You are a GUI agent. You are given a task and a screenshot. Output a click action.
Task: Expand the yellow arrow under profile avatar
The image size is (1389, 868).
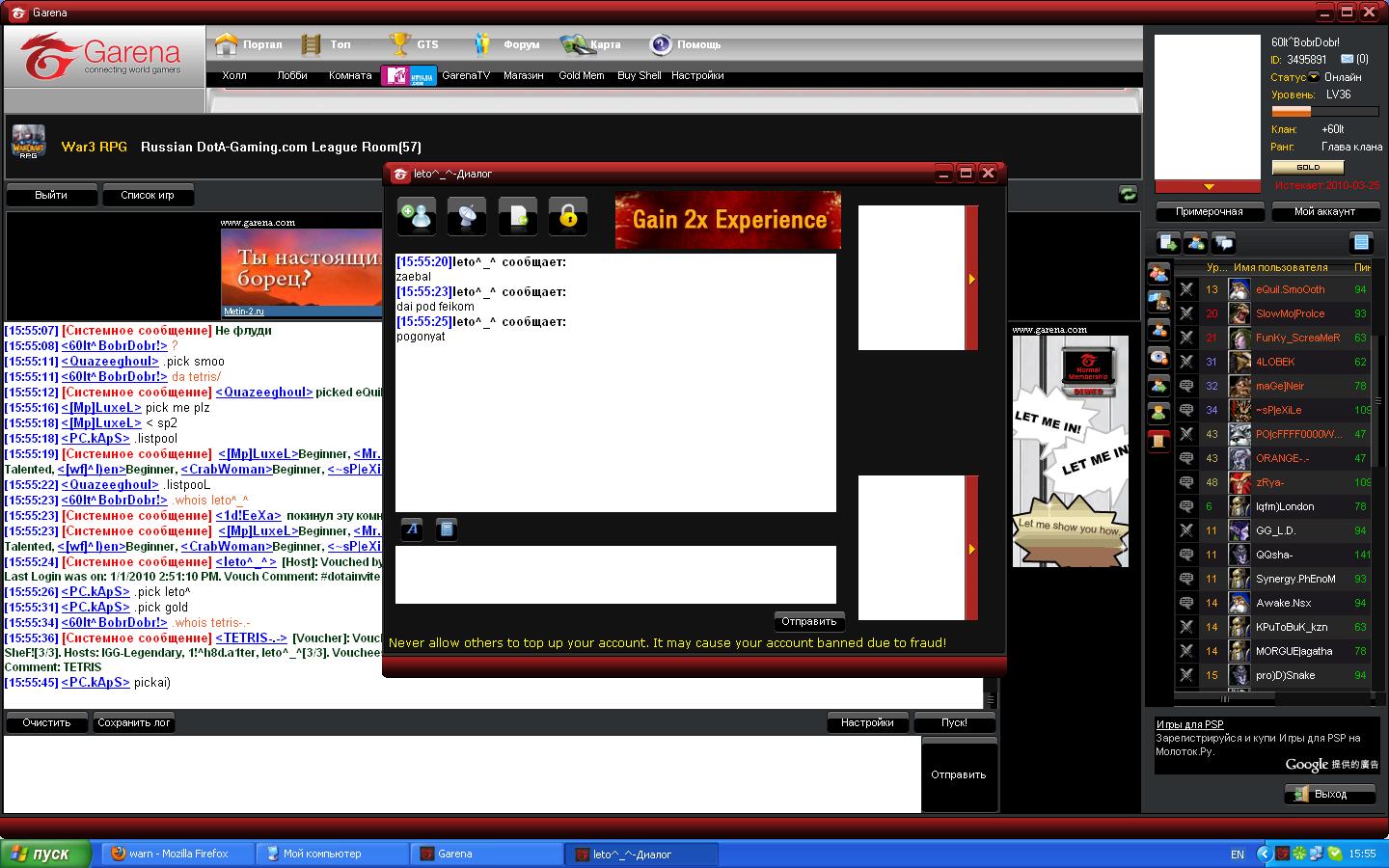(1209, 187)
